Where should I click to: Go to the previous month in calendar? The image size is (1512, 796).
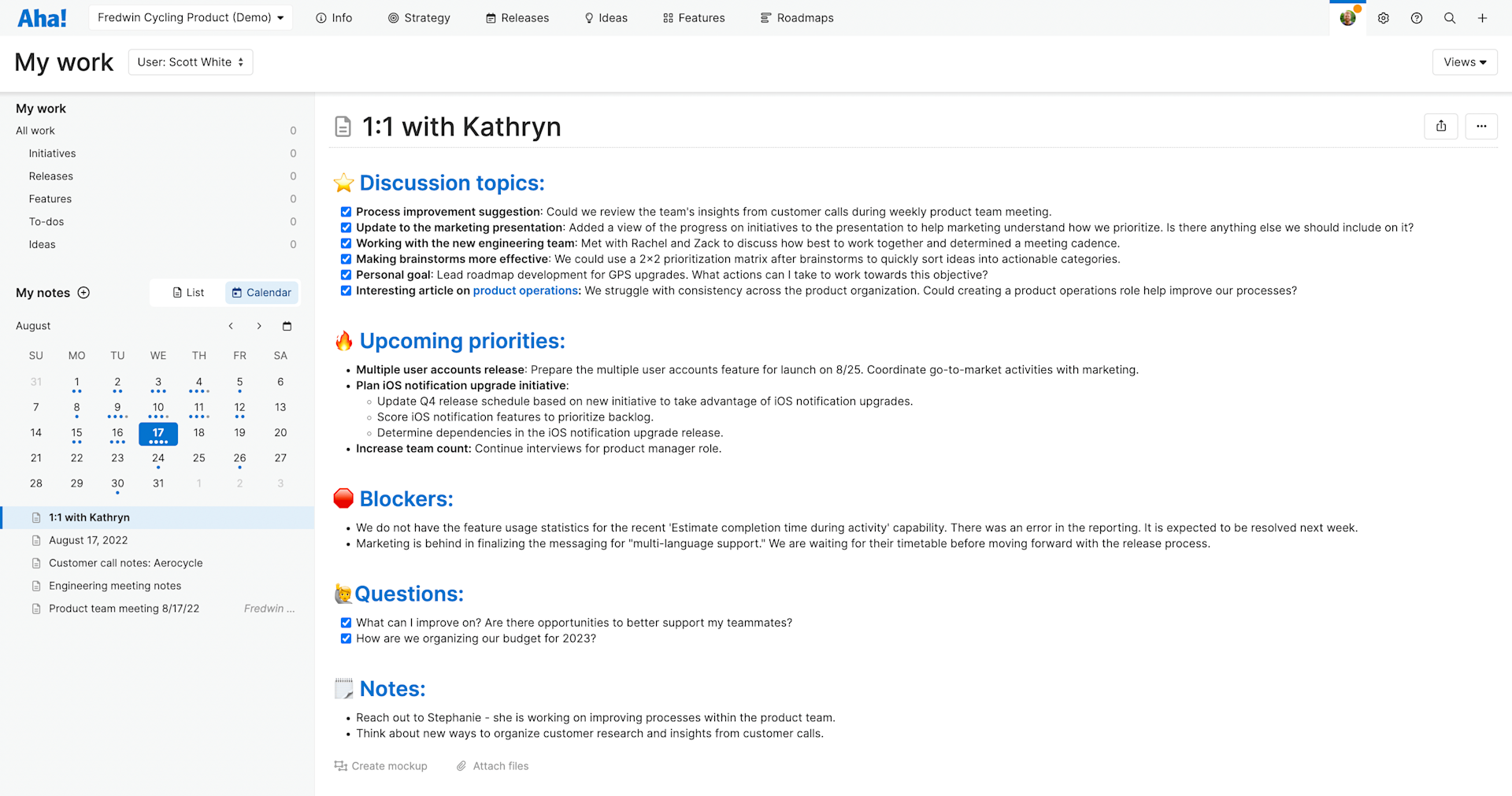231,326
